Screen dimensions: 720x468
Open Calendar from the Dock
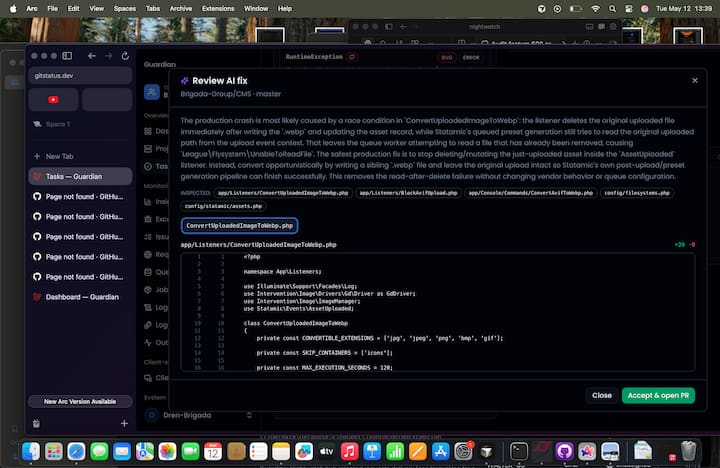coord(213,451)
